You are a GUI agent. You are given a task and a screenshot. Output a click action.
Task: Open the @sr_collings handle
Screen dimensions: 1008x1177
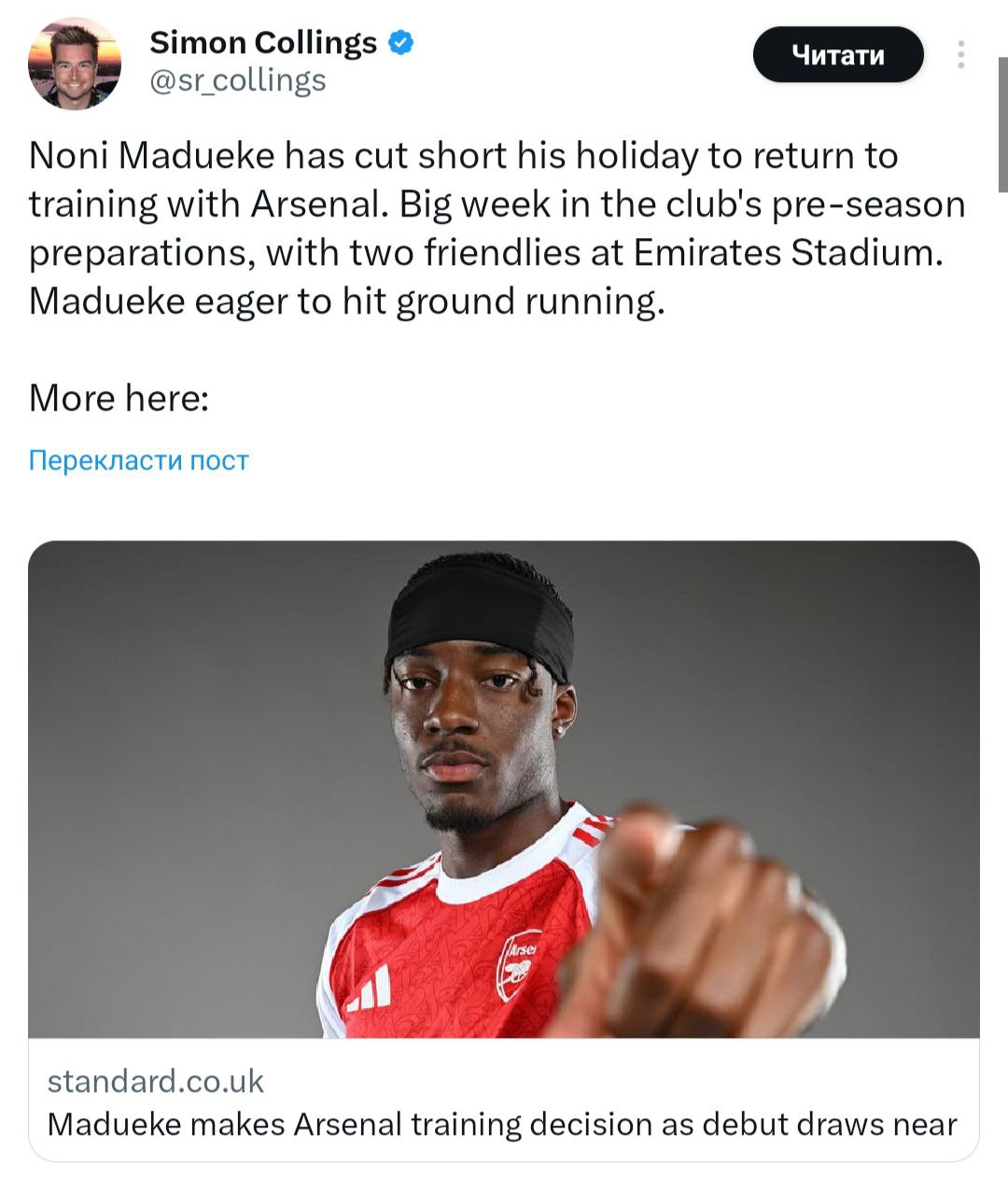(x=238, y=81)
